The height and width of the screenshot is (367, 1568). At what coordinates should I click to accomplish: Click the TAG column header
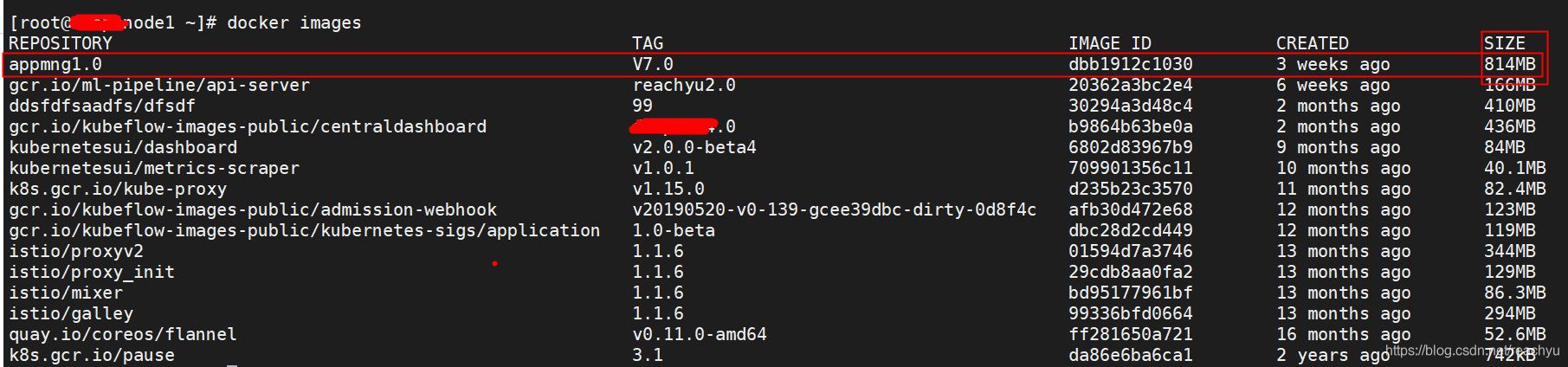coord(648,43)
